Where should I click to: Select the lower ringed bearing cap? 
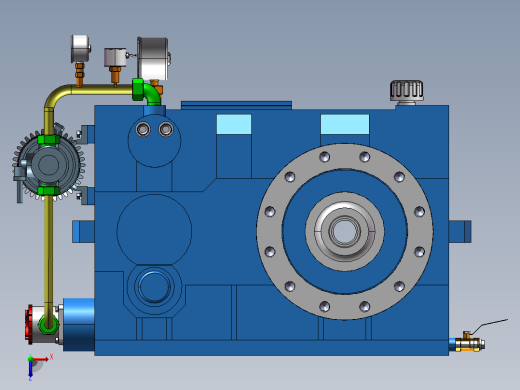(154, 287)
